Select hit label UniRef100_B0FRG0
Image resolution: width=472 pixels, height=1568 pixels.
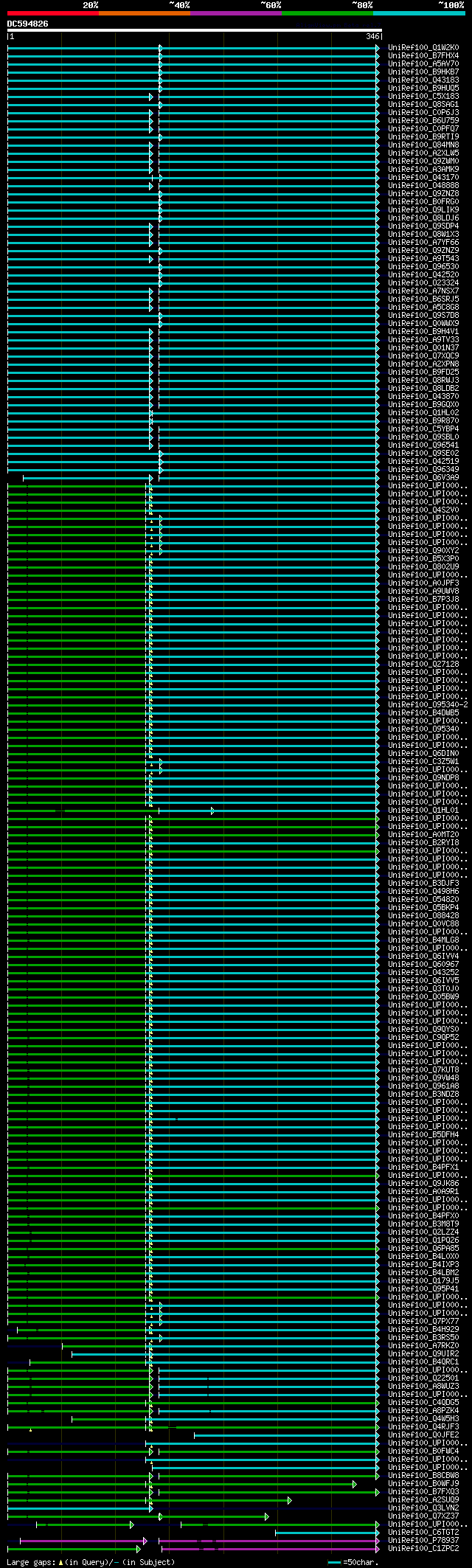point(423,201)
